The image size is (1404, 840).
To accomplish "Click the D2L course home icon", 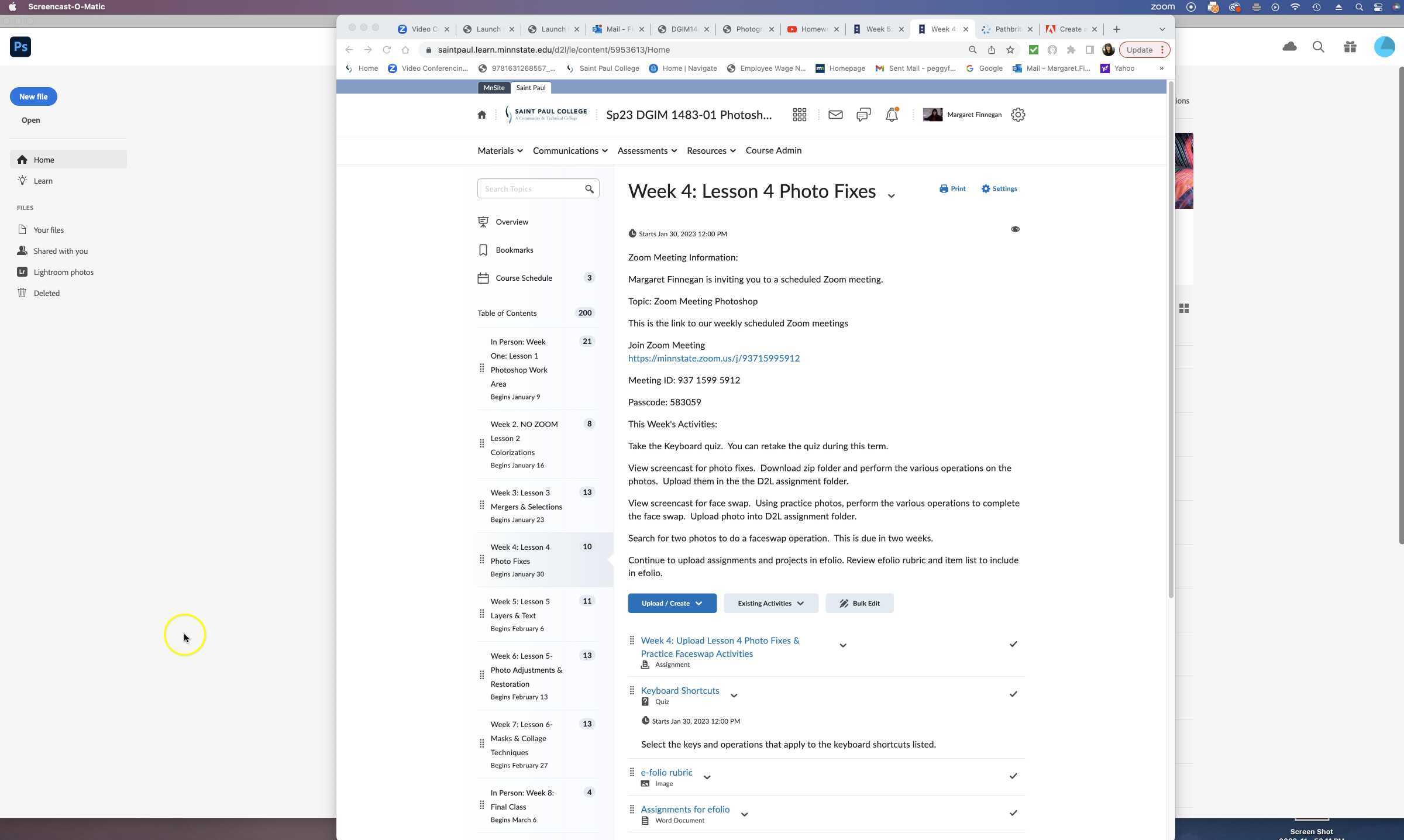I will pyautogui.click(x=481, y=115).
